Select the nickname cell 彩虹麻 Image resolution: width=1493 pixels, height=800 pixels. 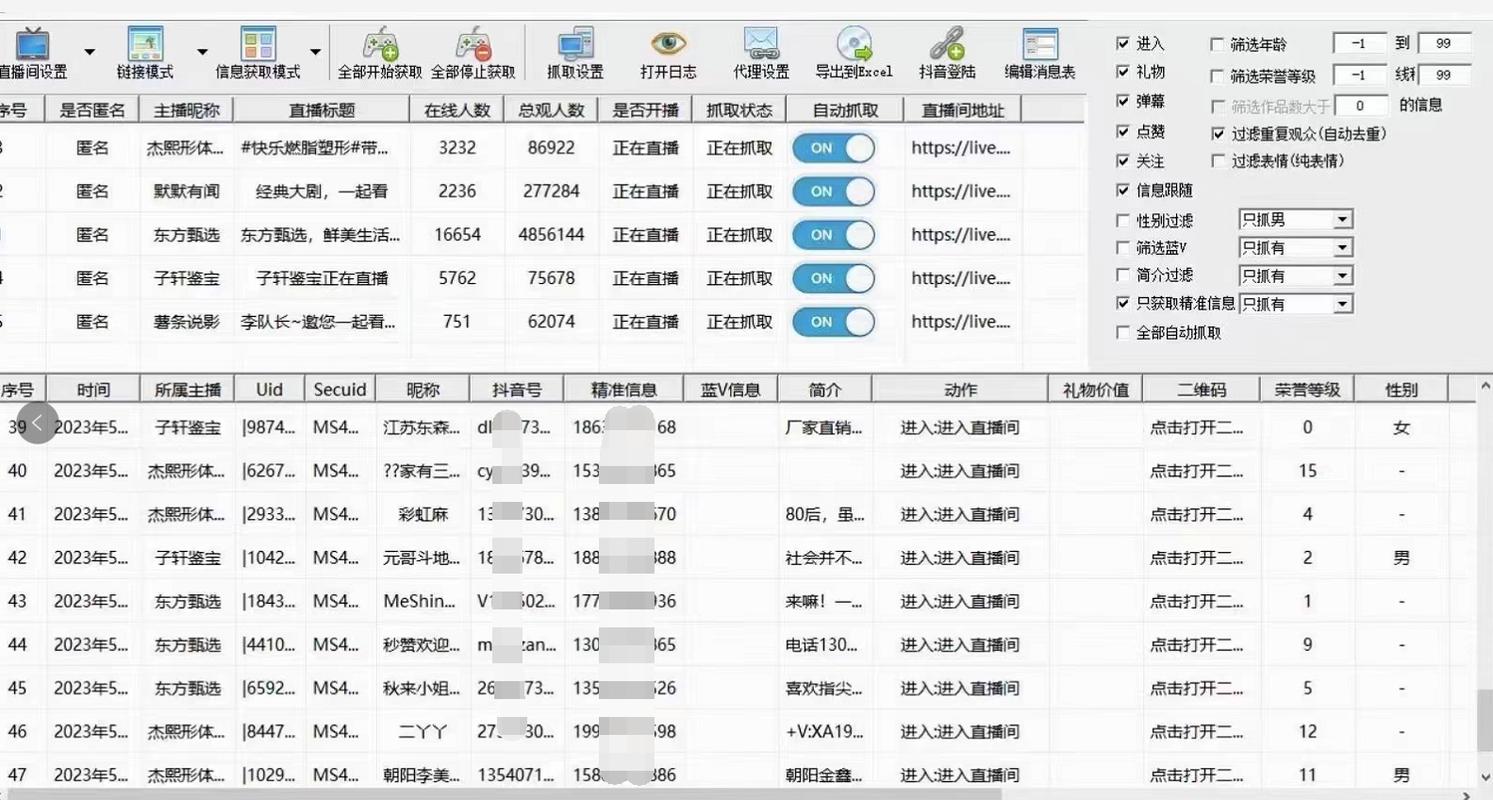(x=423, y=515)
